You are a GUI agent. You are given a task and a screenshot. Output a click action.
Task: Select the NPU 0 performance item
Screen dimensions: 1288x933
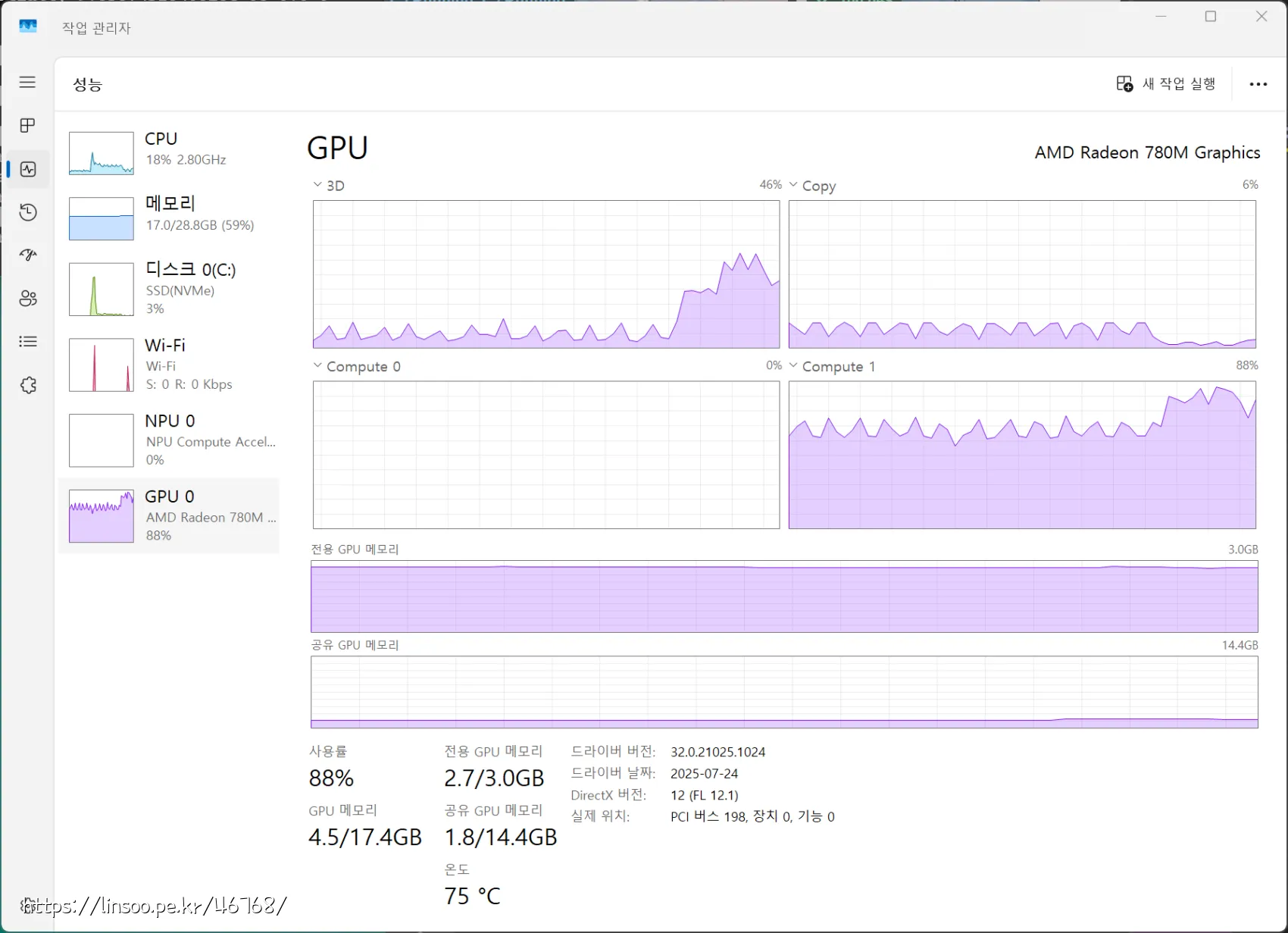[169, 440]
